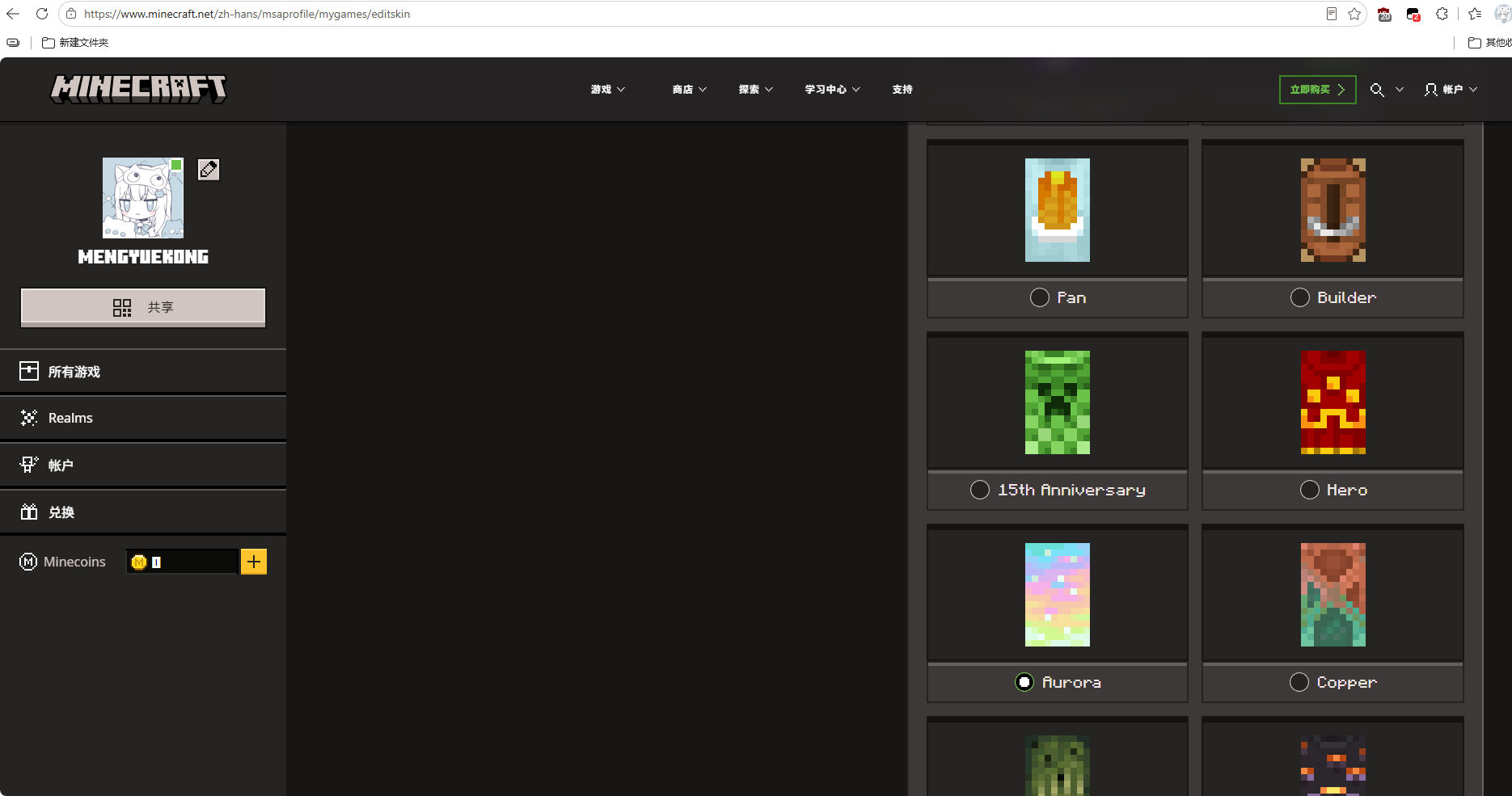
Task: Click the calendar extension icon
Action: pyautogui.click(x=1384, y=14)
